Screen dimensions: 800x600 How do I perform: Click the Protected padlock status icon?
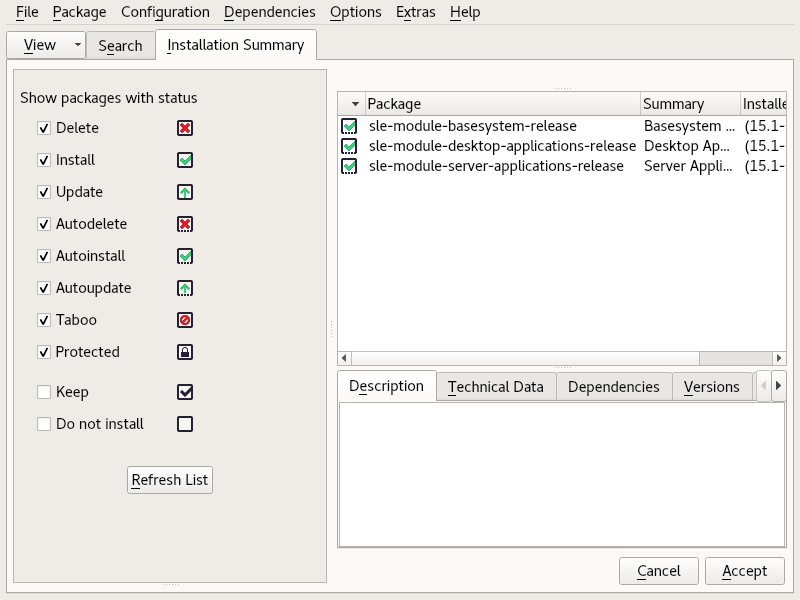(185, 352)
